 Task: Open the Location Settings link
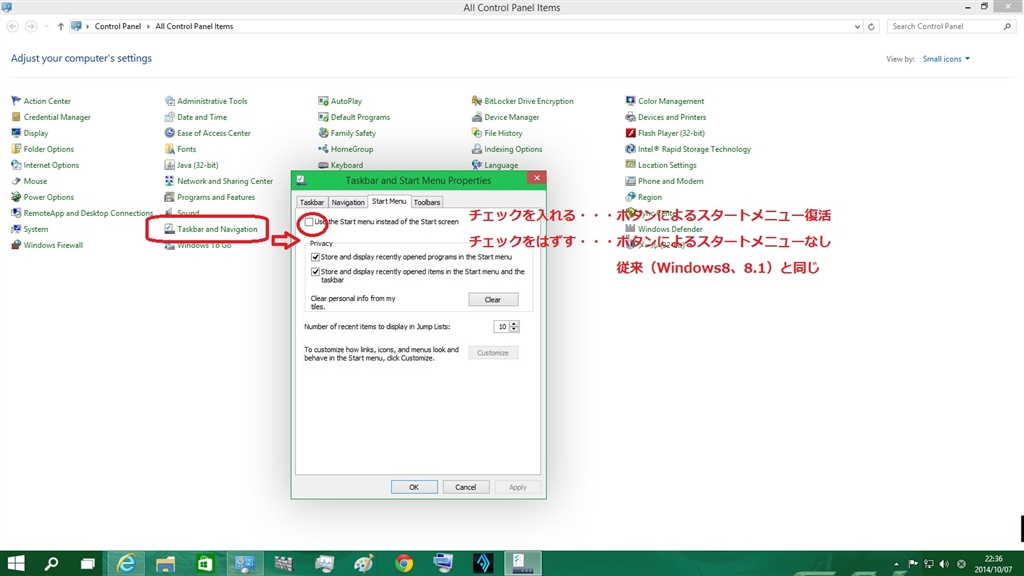[x=660, y=165]
